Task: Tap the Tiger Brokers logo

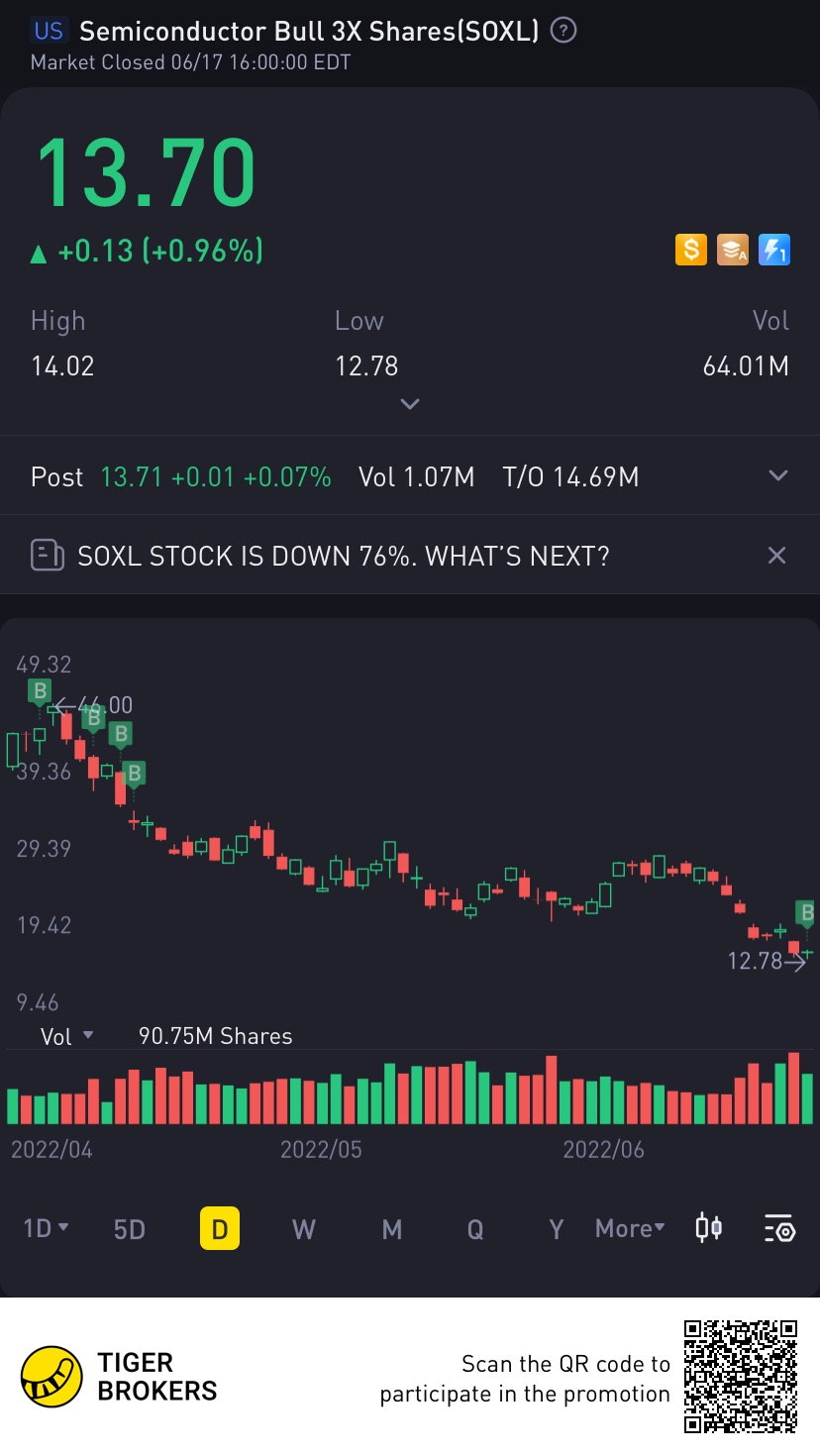Action: tap(51, 1377)
